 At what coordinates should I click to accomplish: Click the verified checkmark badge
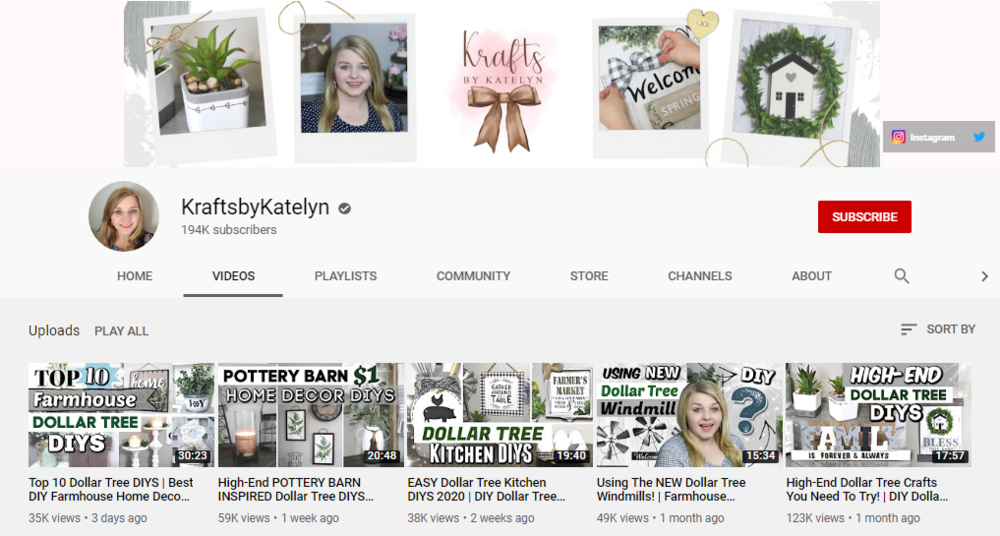click(344, 208)
